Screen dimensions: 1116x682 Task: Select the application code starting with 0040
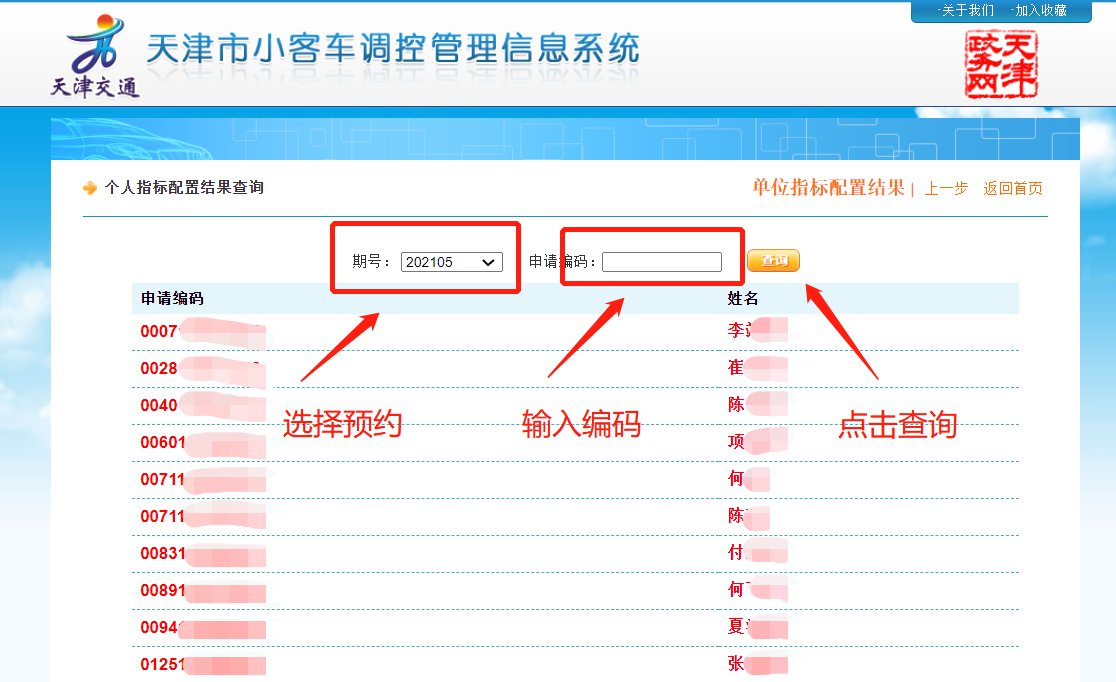(x=203, y=405)
